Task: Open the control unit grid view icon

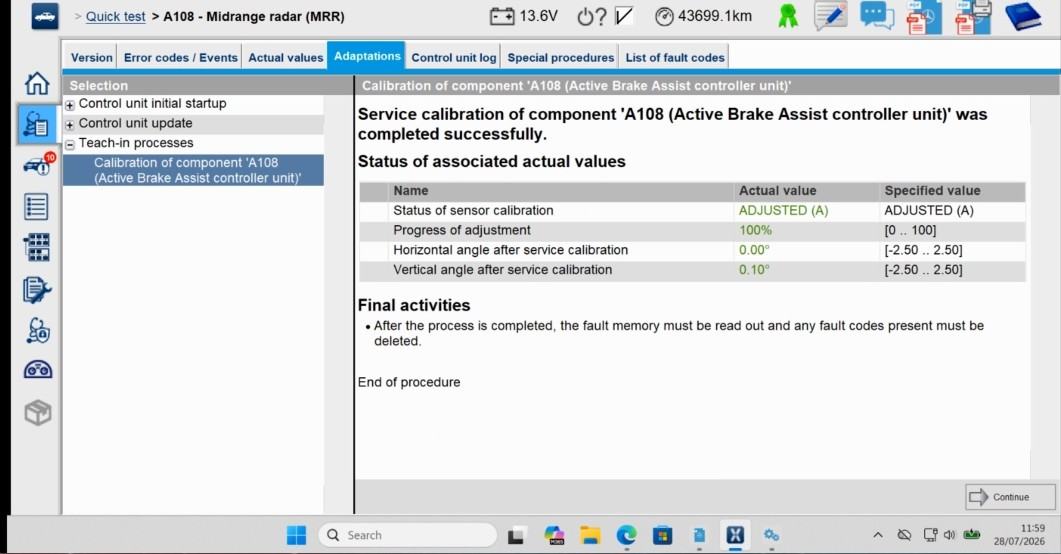Action: pos(37,247)
